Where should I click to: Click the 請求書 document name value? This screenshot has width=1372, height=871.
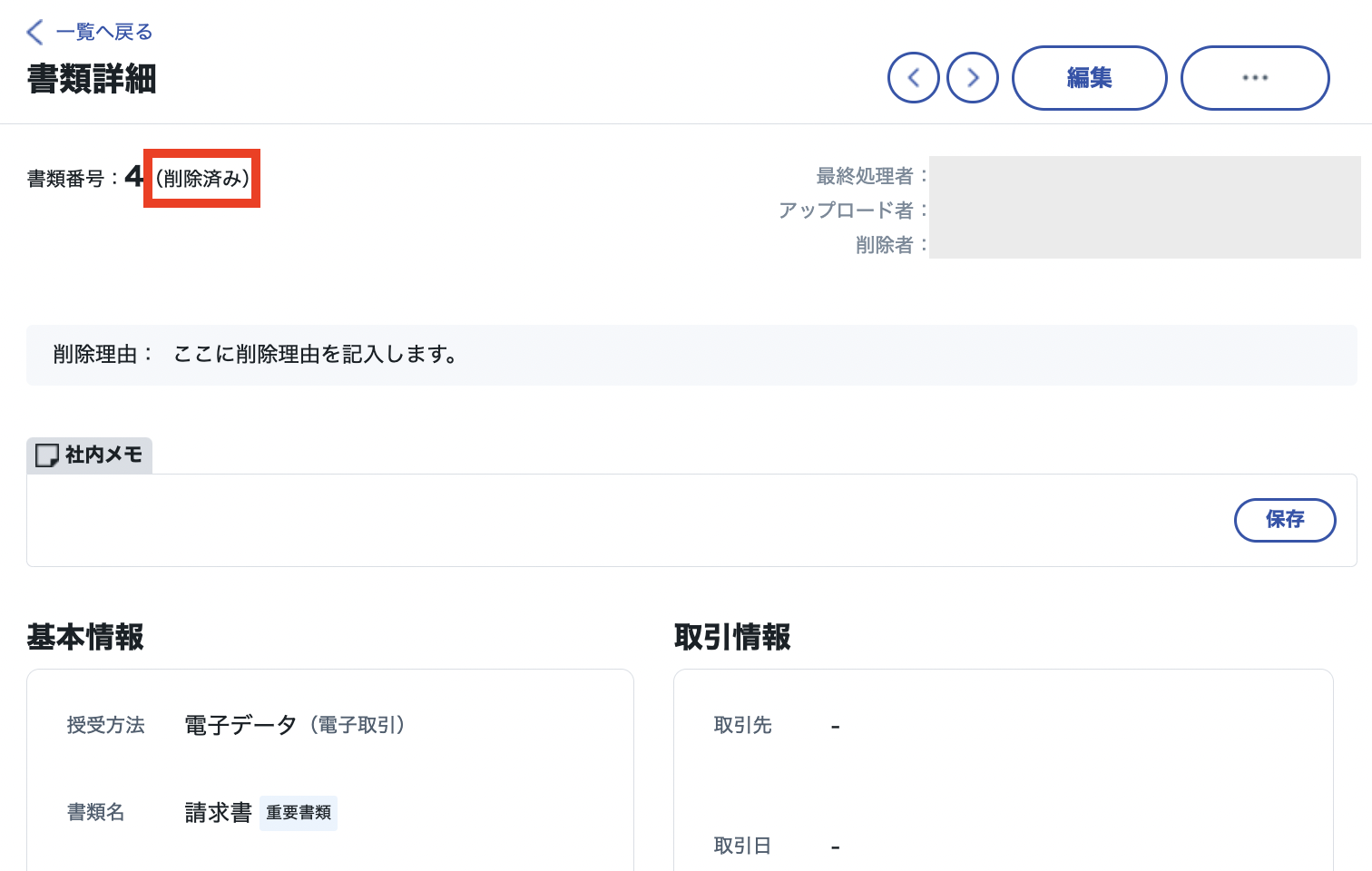click(x=218, y=813)
